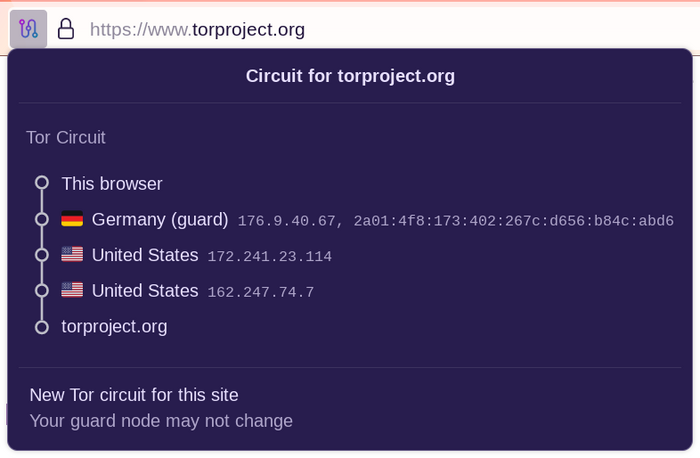The height and width of the screenshot is (458, 700).
Task: Click the Circuit for torproject.org heading
Action: click(350, 76)
